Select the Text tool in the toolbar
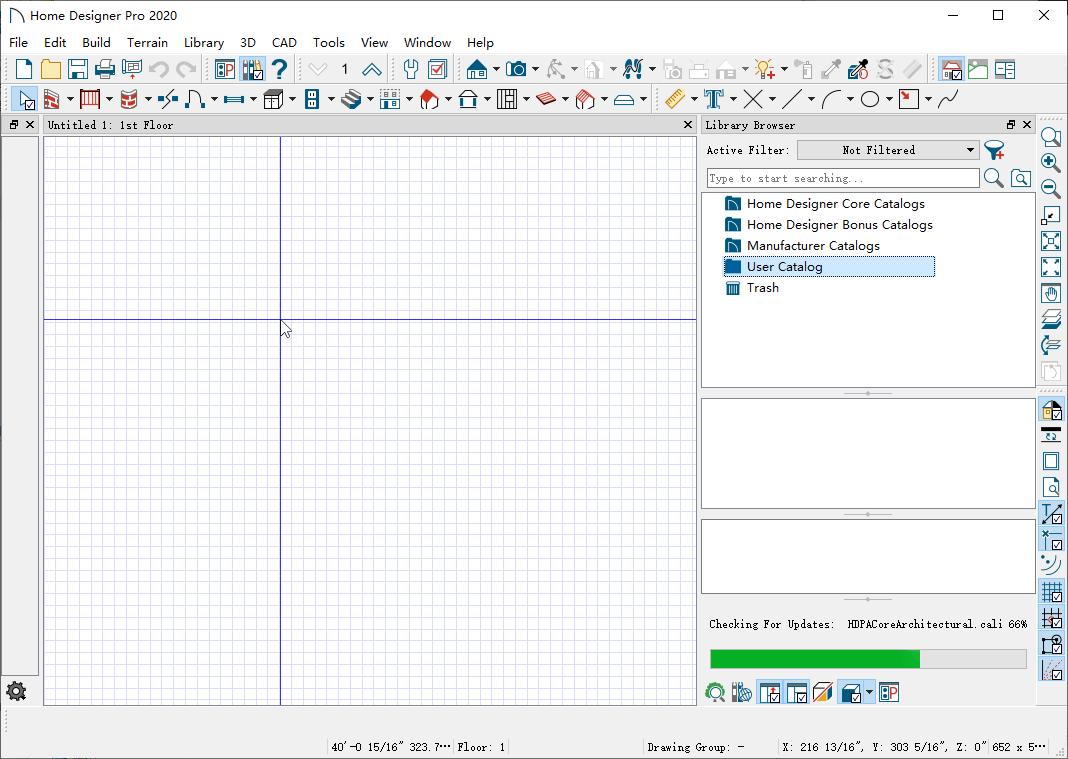 pyautogui.click(x=714, y=99)
